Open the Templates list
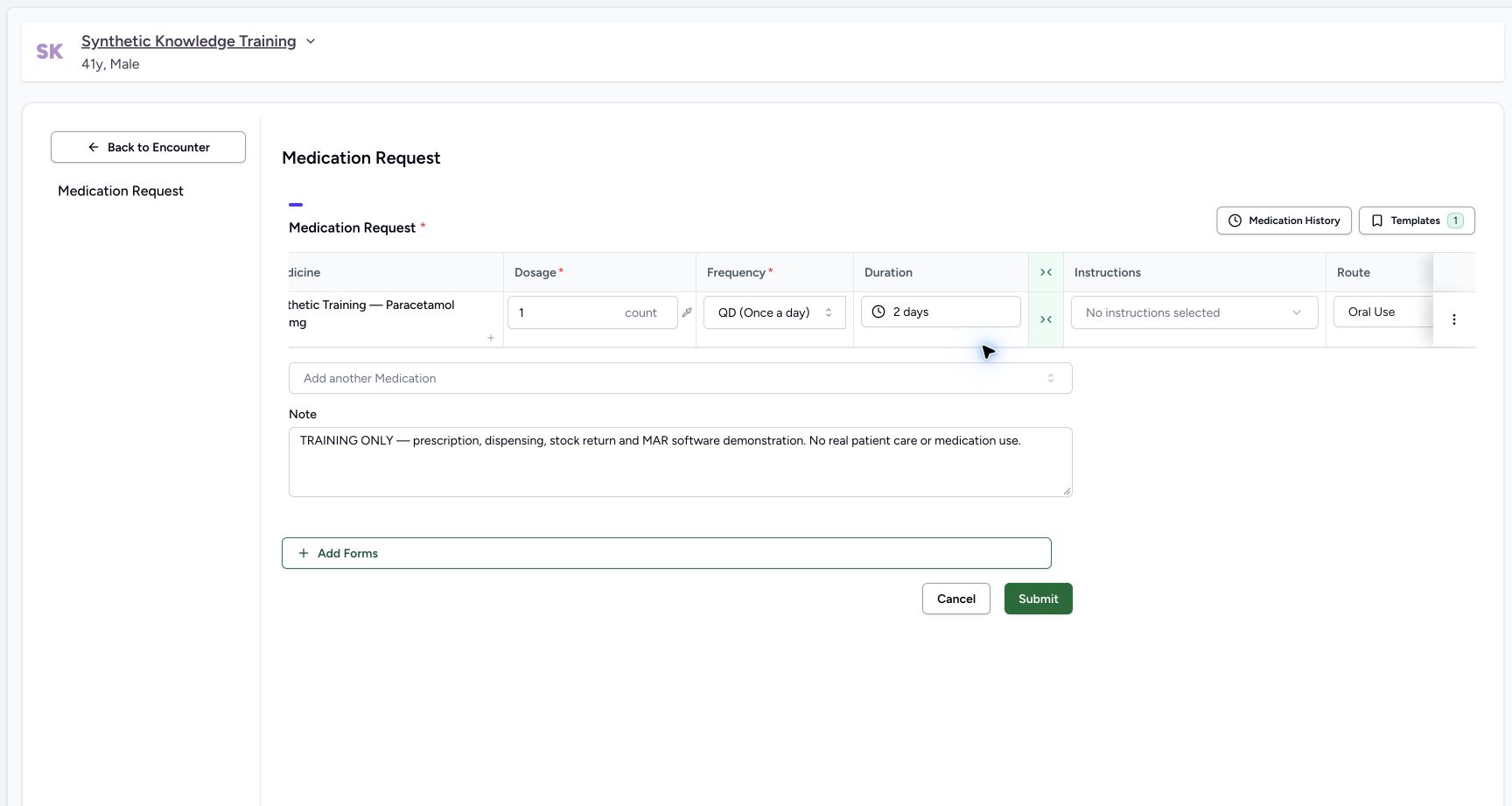1512x806 pixels. click(1417, 221)
